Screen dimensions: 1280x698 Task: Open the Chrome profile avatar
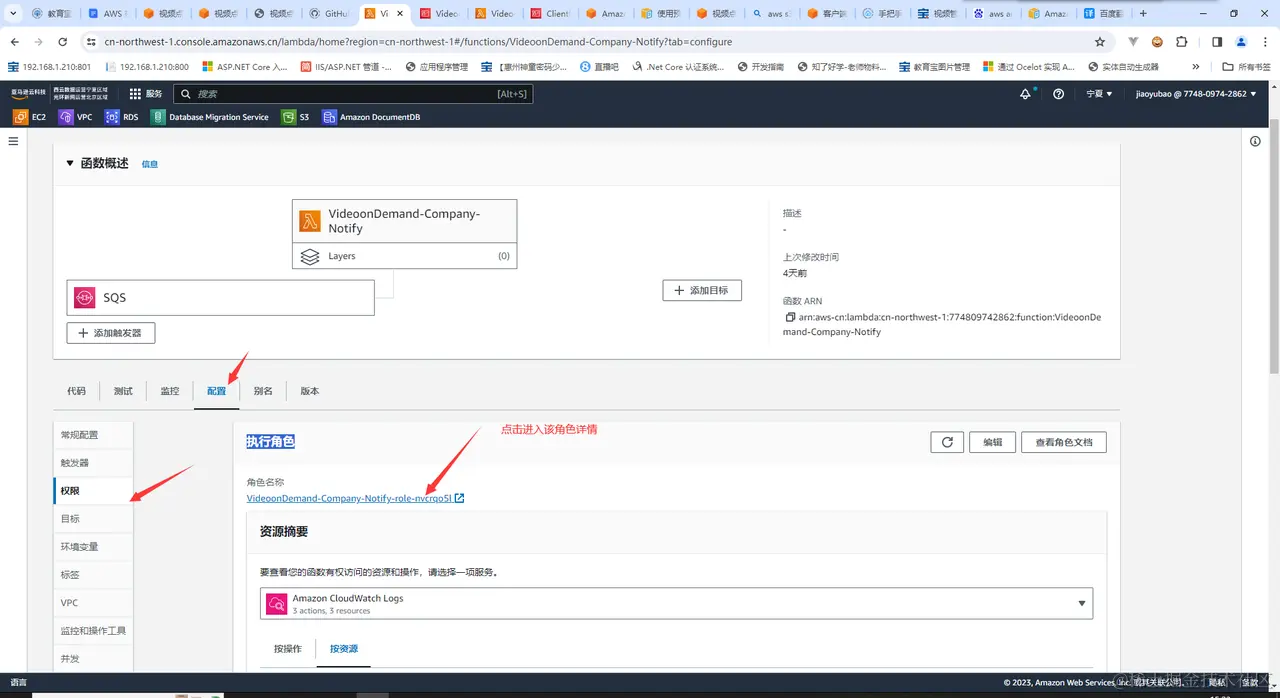[x=1242, y=42]
